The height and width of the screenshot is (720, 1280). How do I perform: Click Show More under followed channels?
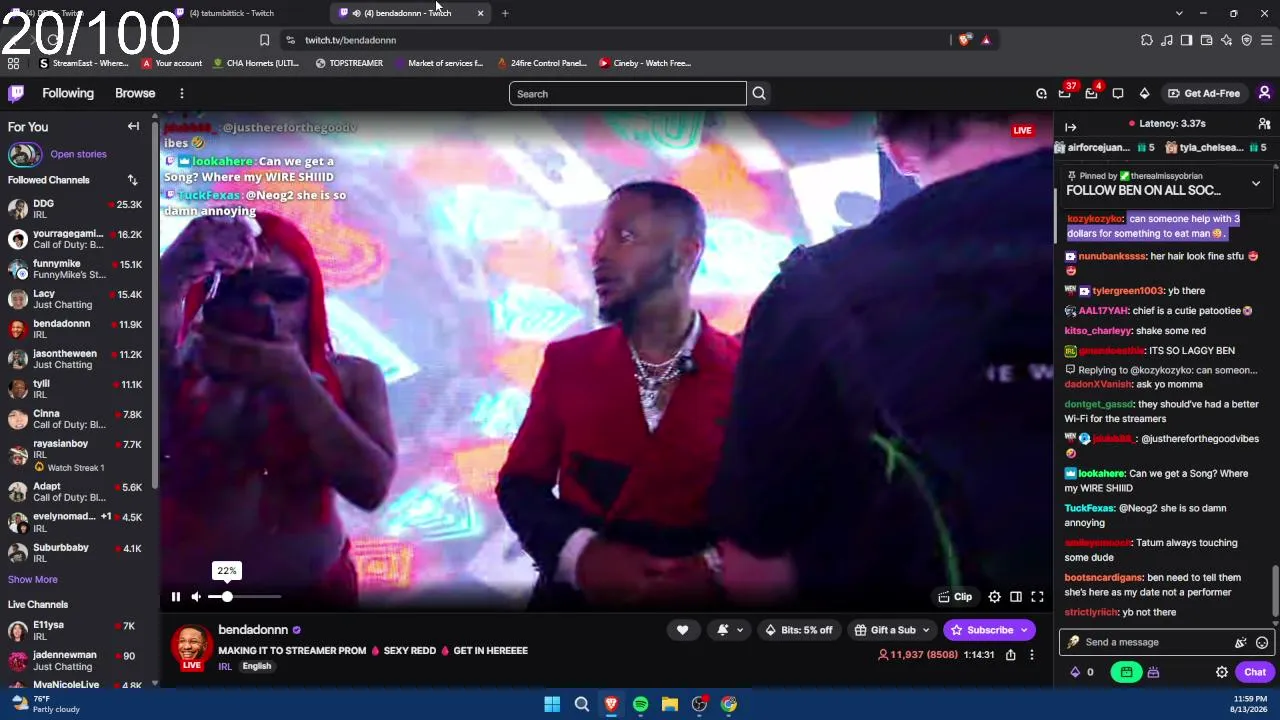point(33,579)
